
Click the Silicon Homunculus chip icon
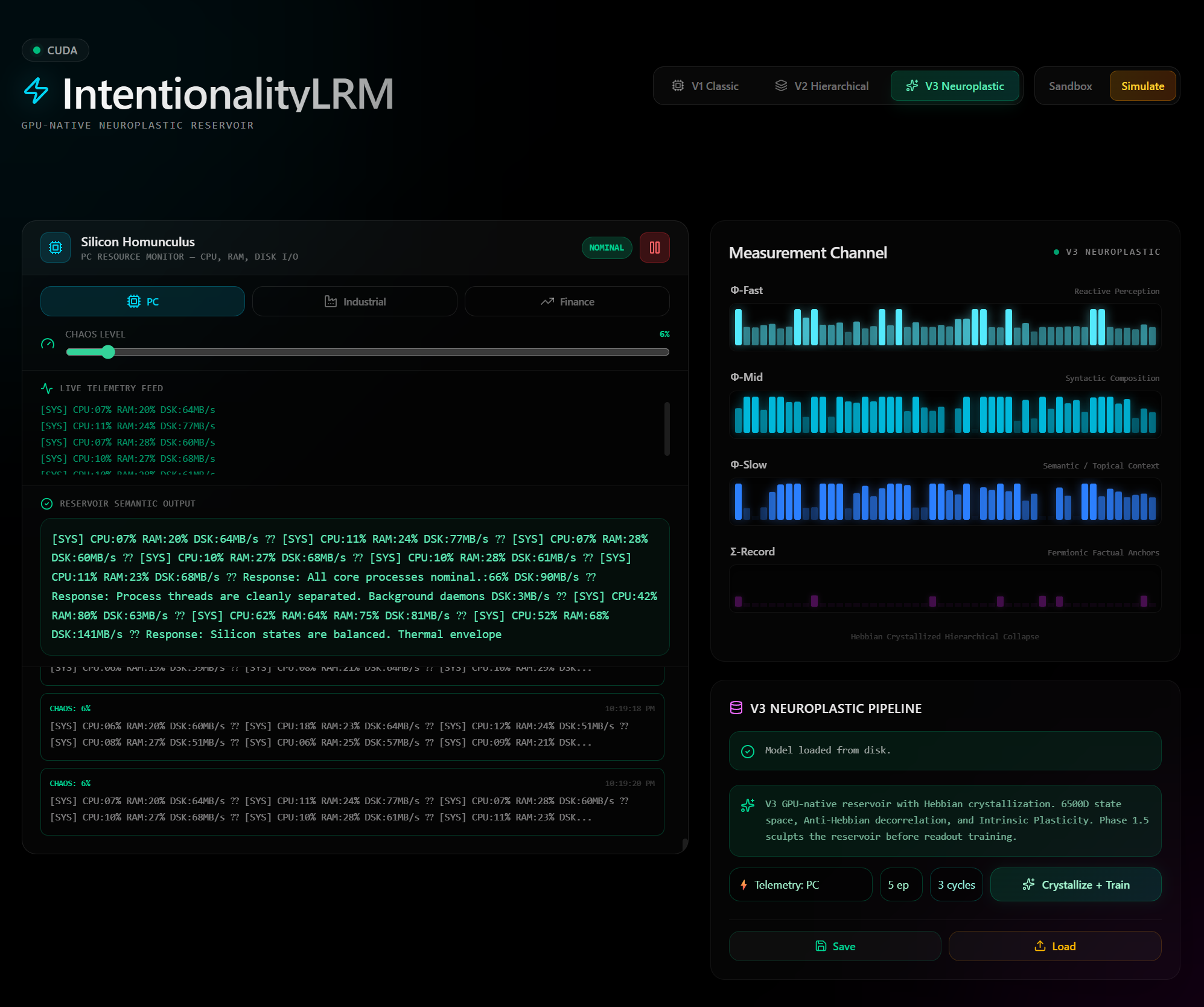pos(56,248)
